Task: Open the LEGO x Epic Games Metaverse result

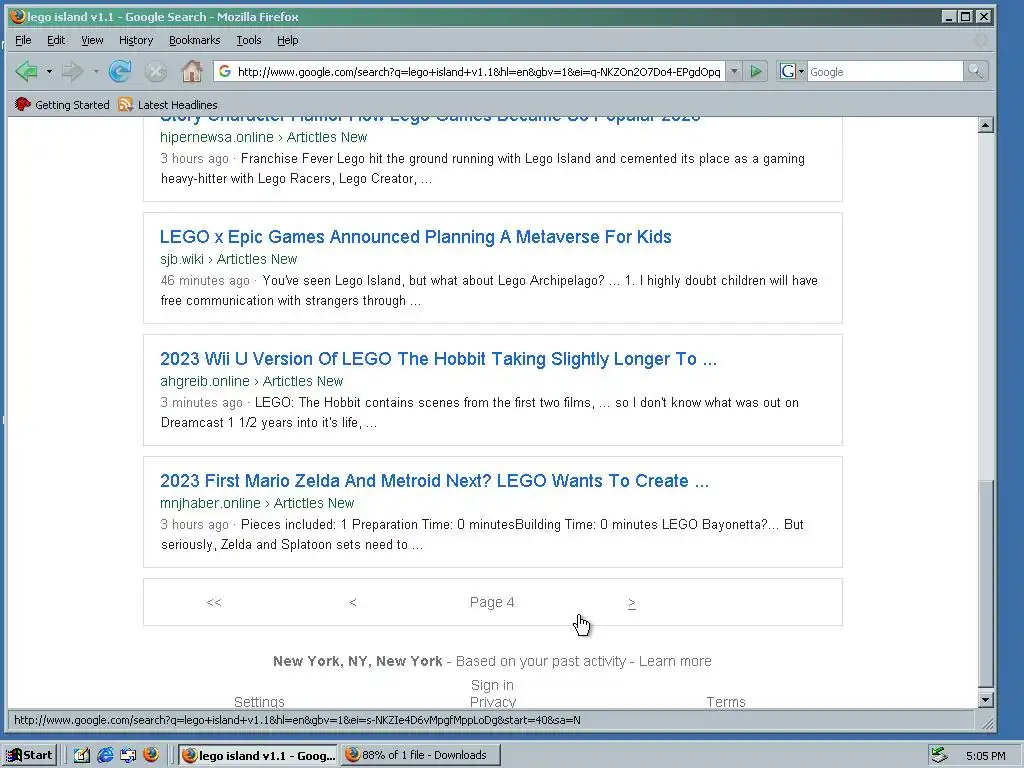Action: coord(415,236)
